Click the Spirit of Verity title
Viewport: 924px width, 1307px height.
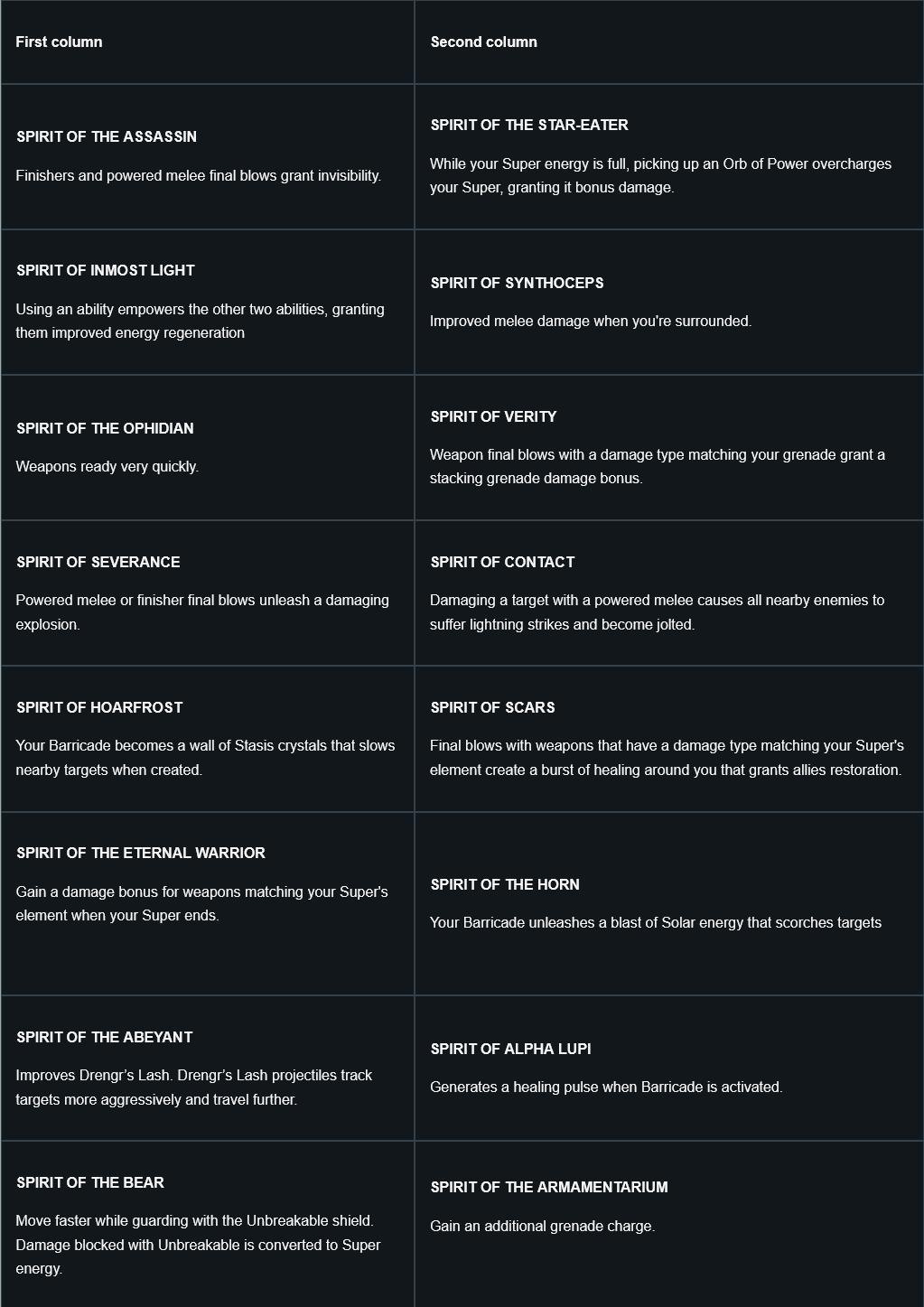(x=493, y=416)
